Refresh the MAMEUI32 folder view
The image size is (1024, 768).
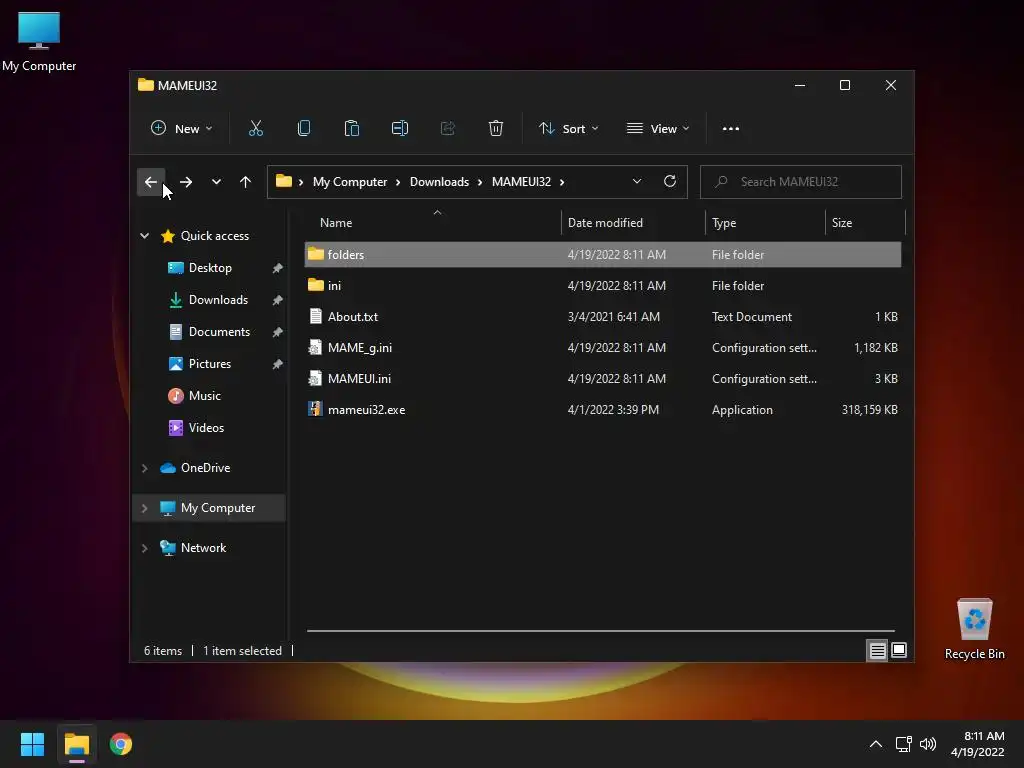coord(669,182)
